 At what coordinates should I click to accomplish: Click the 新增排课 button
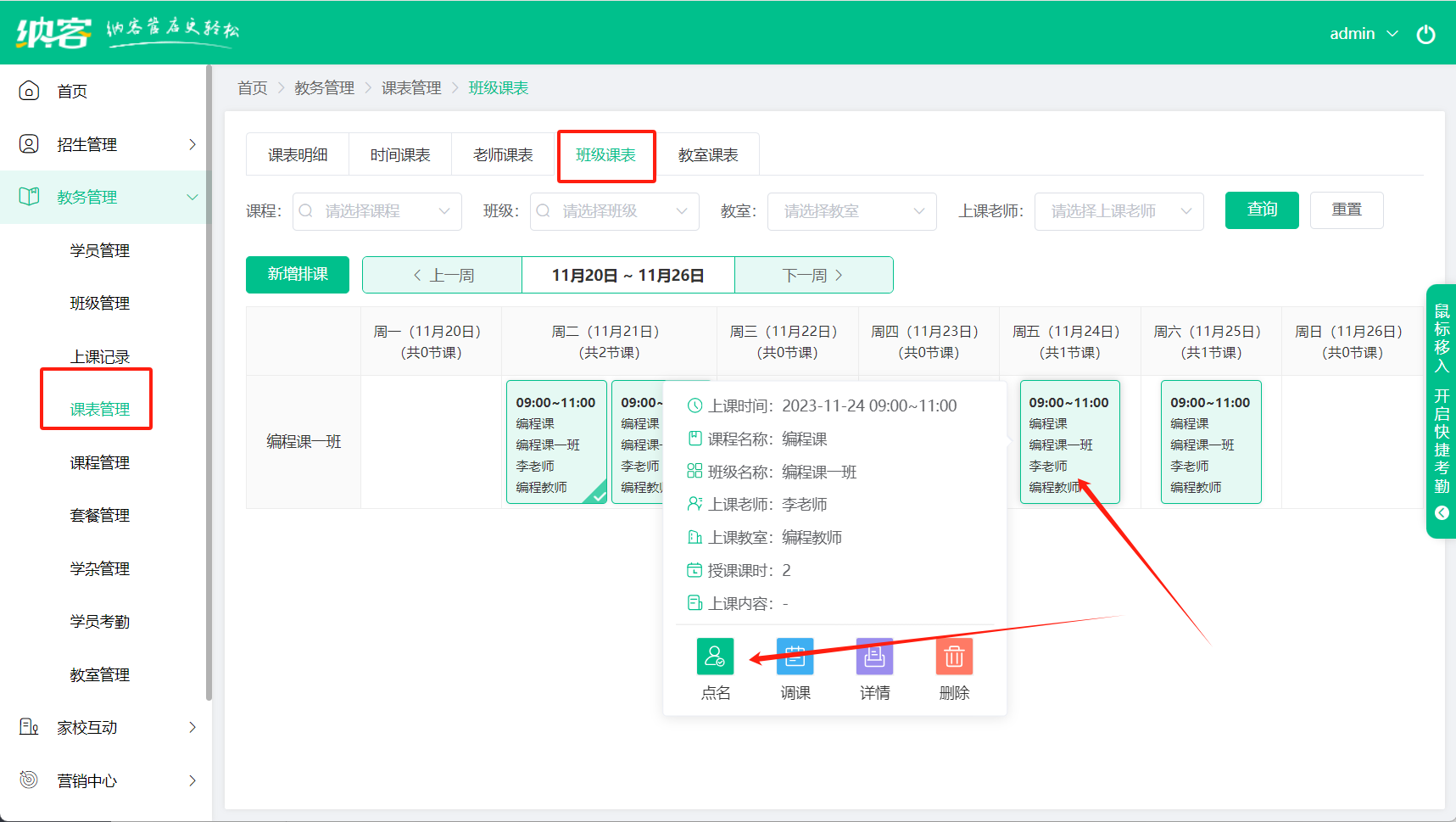tap(298, 274)
